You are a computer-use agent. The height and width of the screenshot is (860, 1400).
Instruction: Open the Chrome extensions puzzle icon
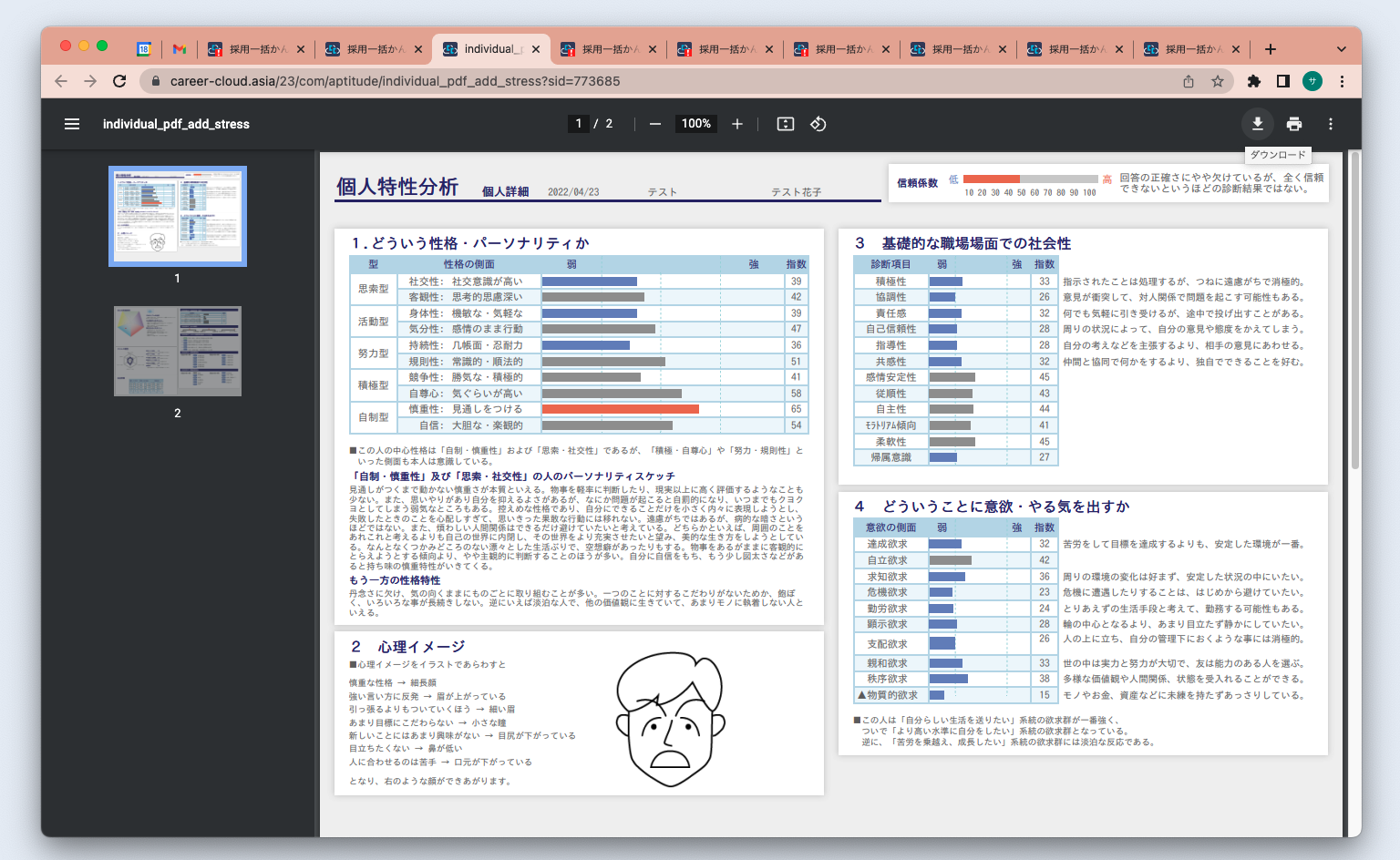tap(1253, 81)
